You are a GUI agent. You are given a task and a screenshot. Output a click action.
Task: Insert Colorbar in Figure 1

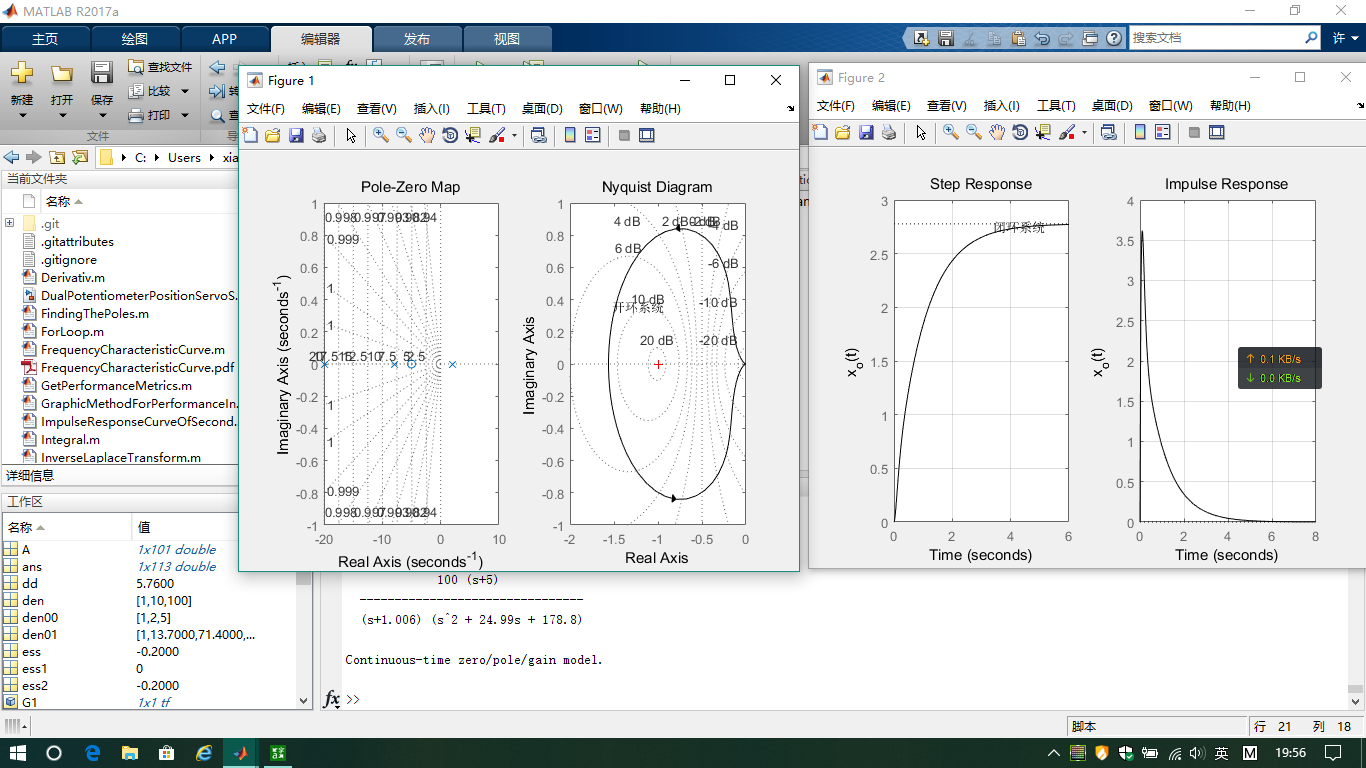click(570, 135)
